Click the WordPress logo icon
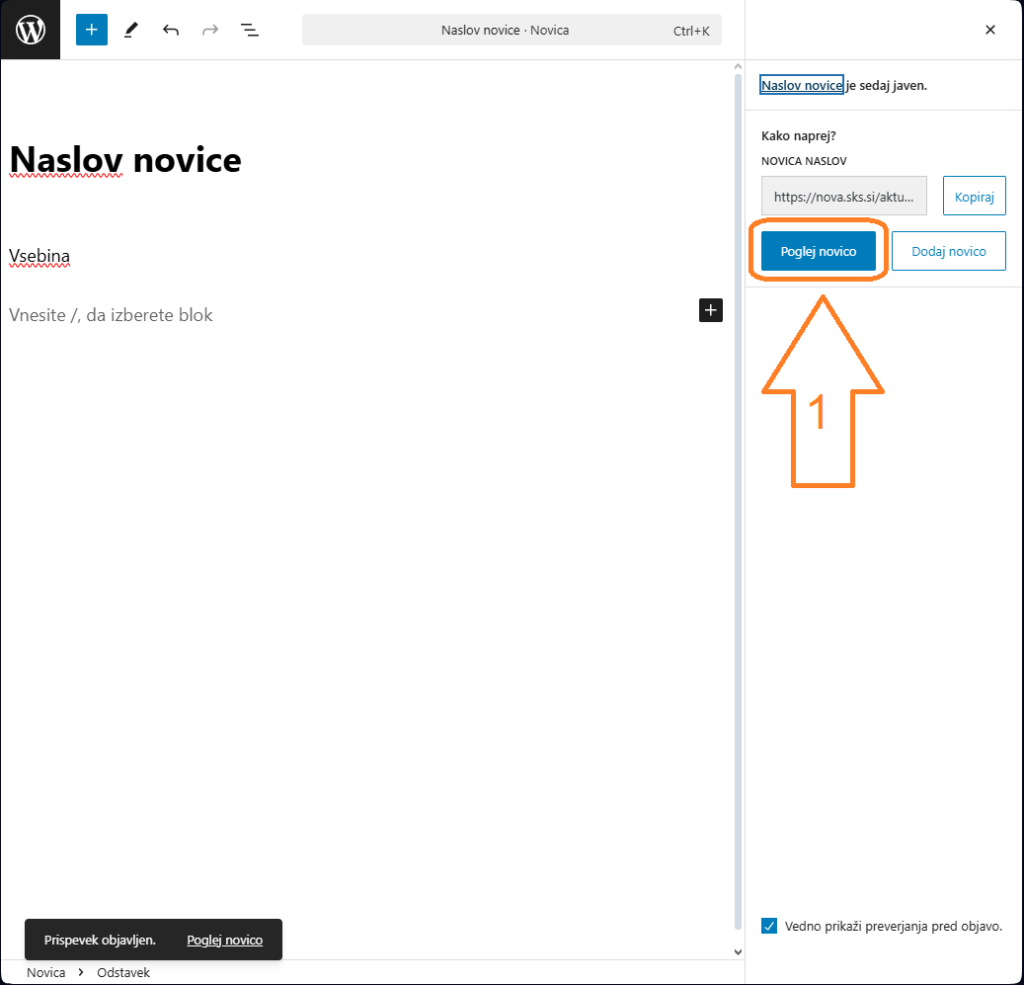Image resolution: width=1024 pixels, height=985 pixels. pyautogui.click(x=30, y=30)
